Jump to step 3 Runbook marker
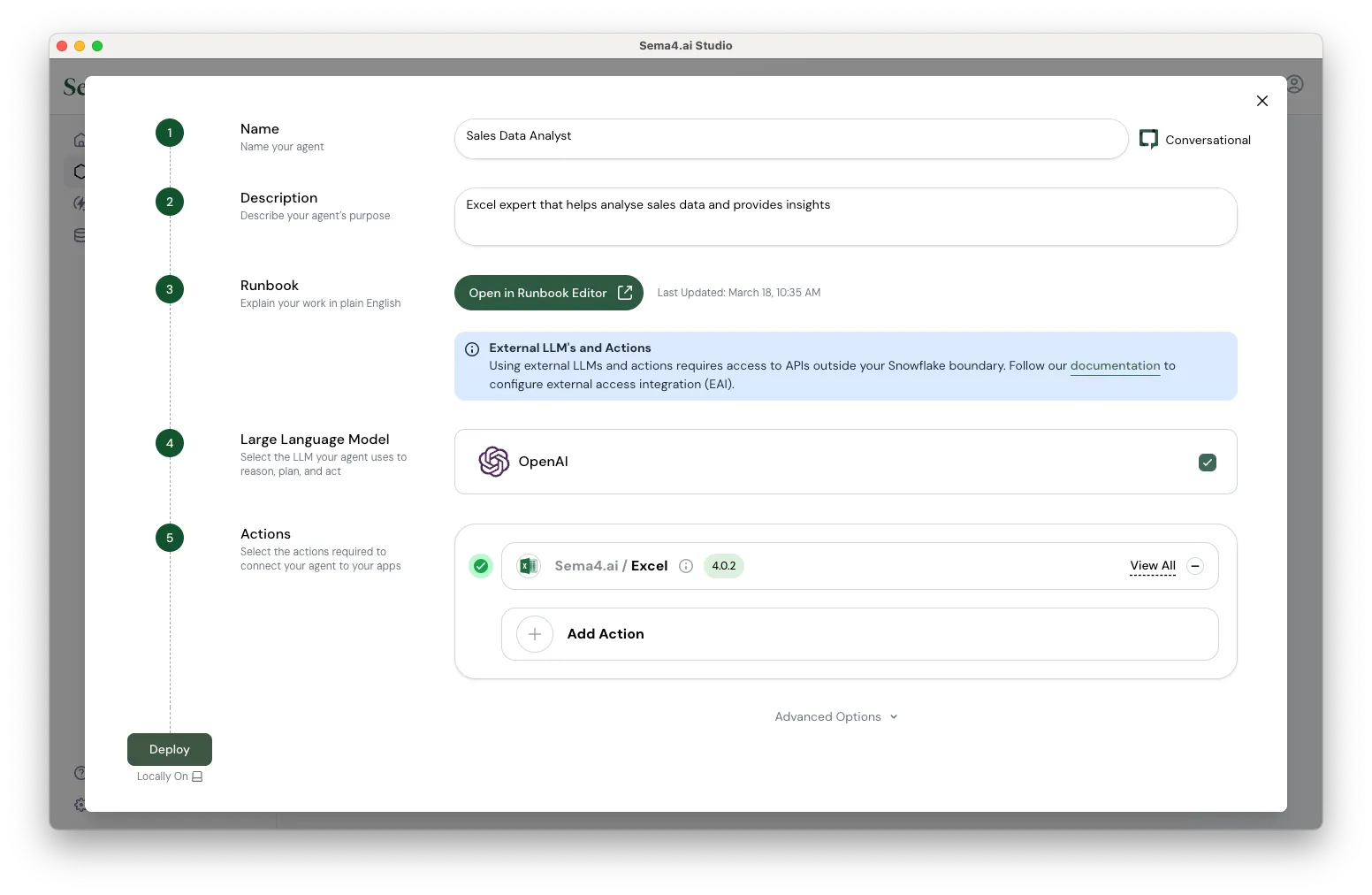1372x895 pixels. click(170, 289)
